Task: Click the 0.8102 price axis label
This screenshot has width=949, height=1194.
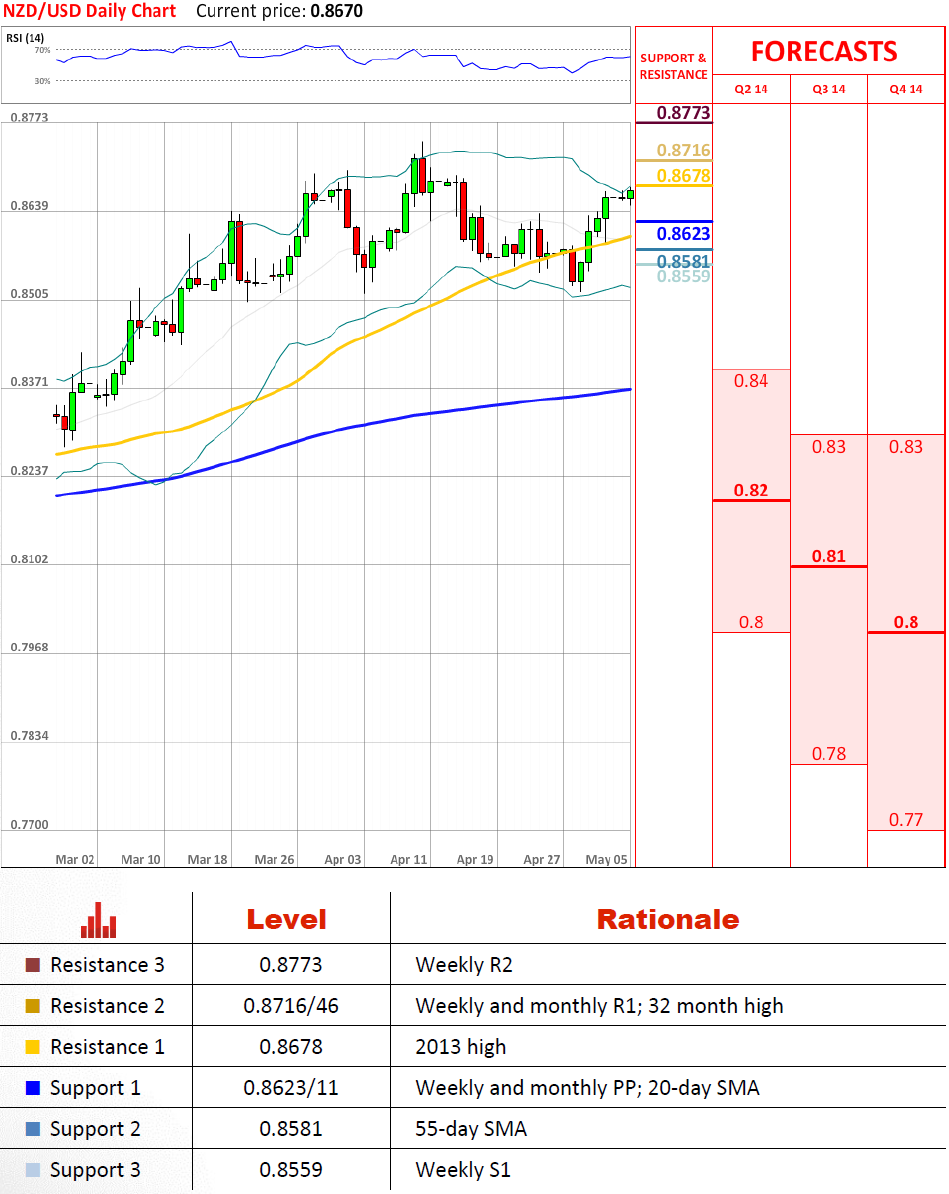Action: point(30,559)
